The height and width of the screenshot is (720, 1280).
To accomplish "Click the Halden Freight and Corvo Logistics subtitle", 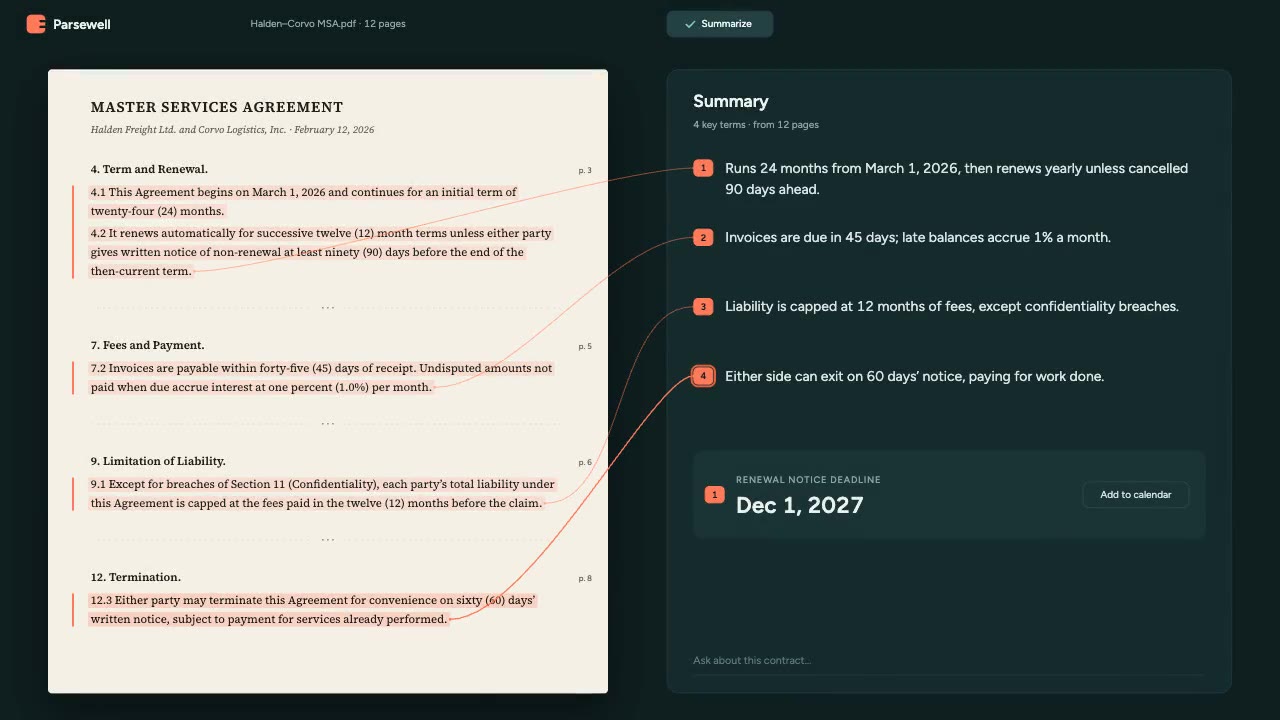I will [232, 130].
